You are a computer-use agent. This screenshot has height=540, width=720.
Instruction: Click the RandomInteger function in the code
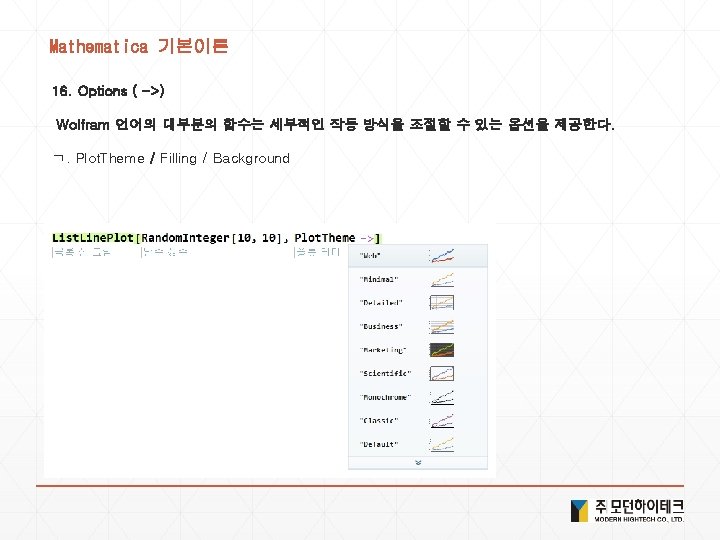point(185,238)
